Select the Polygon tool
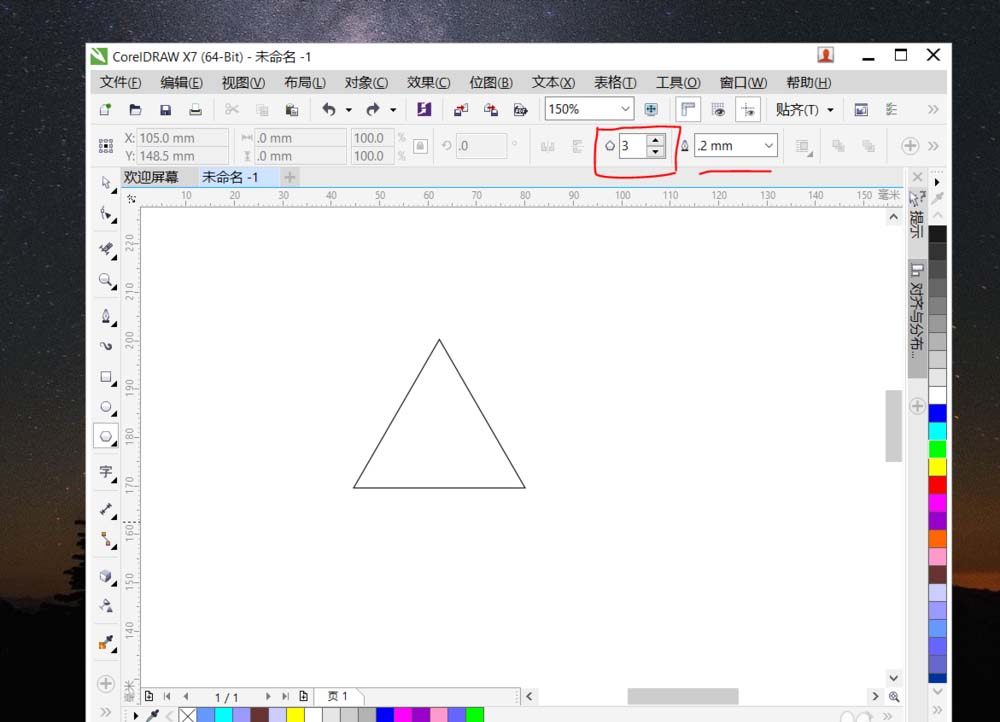1000x722 pixels. [x=105, y=435]
